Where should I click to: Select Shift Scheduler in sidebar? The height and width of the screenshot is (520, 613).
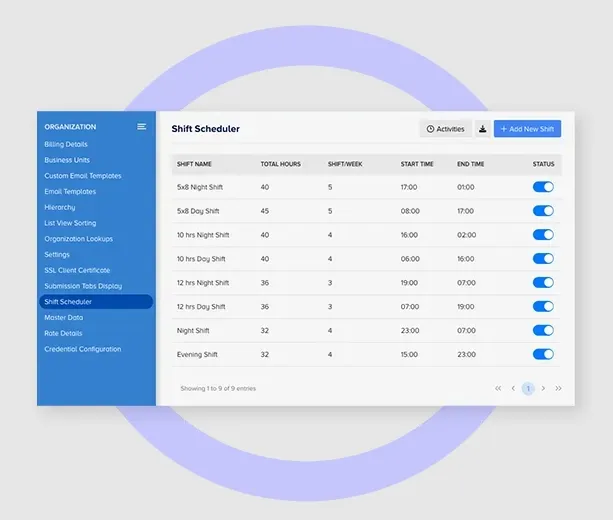(x=96, y=302)
